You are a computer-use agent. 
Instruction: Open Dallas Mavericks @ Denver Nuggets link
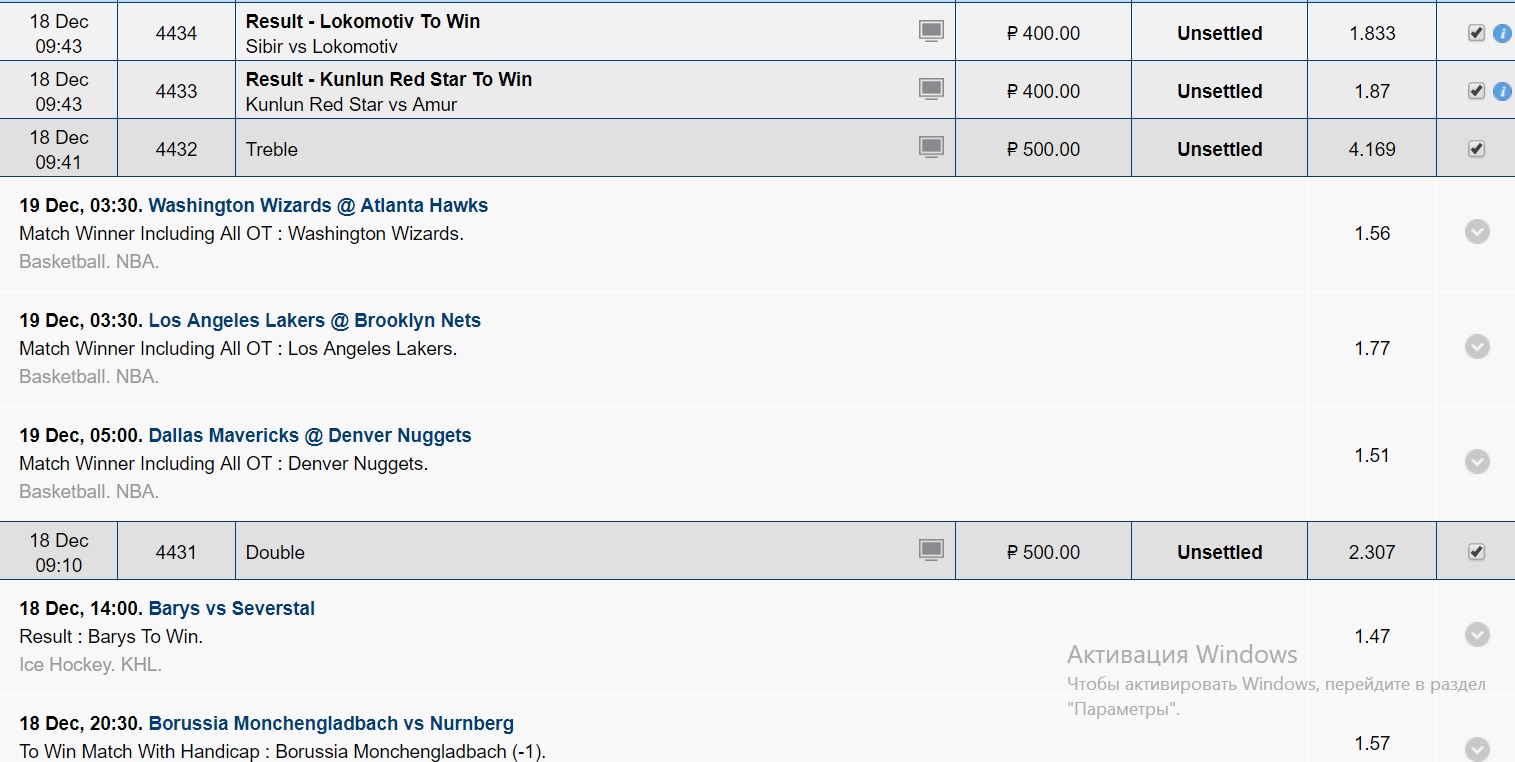[x=310, y=435]
